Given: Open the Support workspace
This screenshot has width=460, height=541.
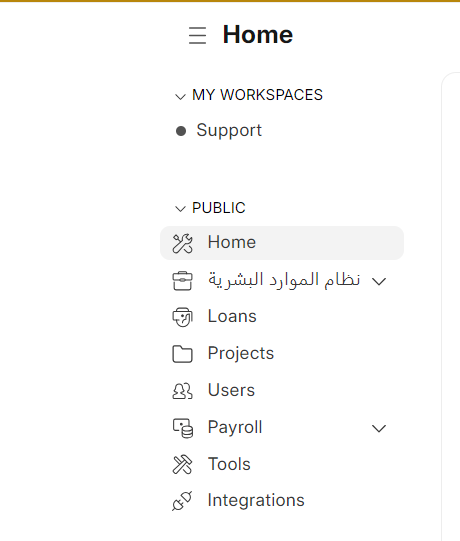Looking at the screenshot, I should [x=229, y=131].
